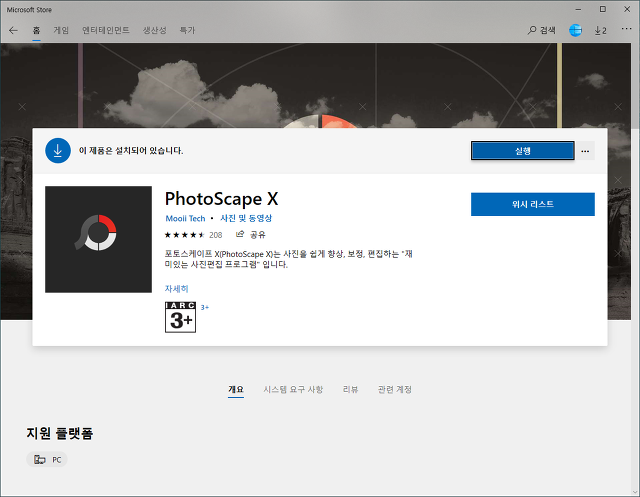
Task: Click the PC platform chip
Action: tap(47, 460)
